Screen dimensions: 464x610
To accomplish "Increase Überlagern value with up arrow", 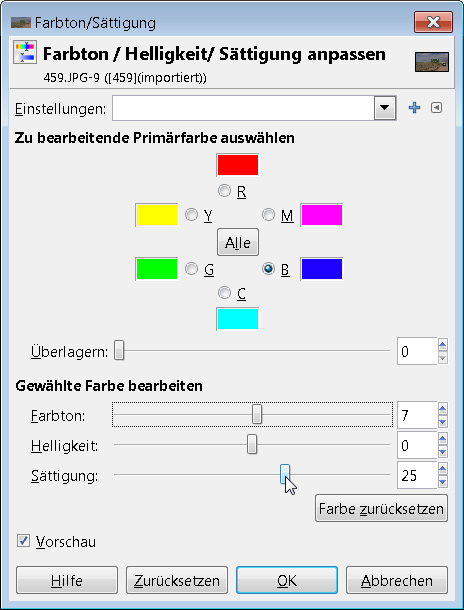I will click(443, 345).
